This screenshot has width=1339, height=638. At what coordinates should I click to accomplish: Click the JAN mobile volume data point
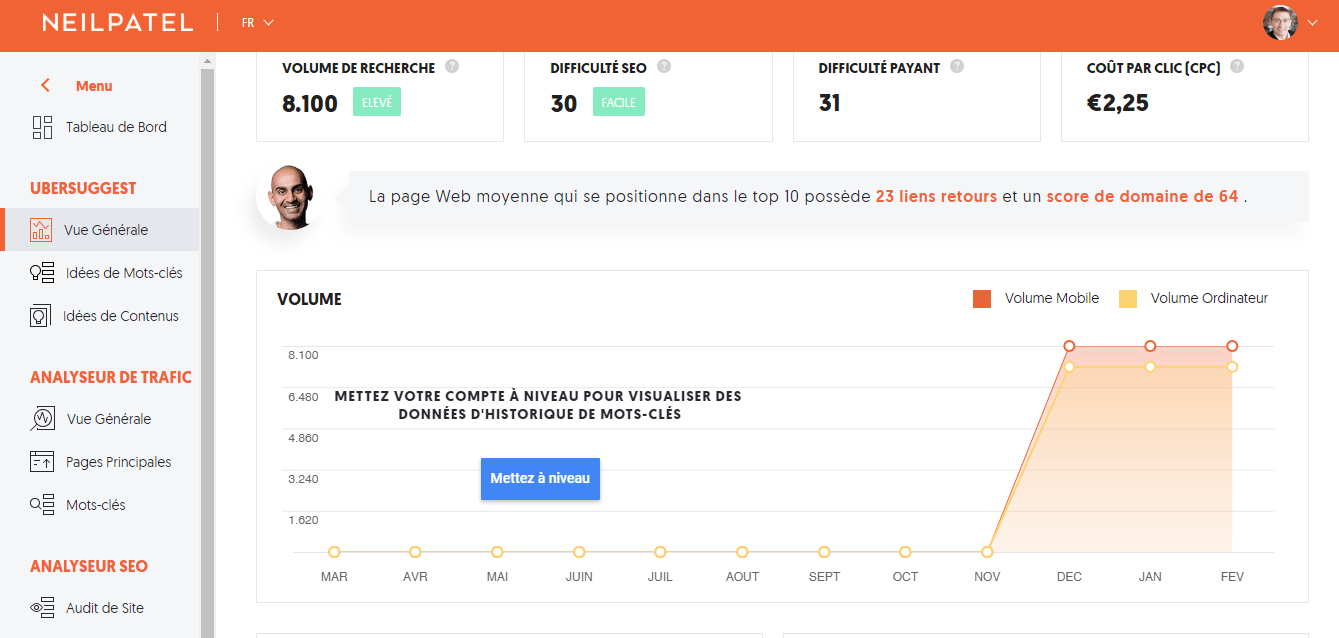pyautogui.click(x=1150, y=346)
